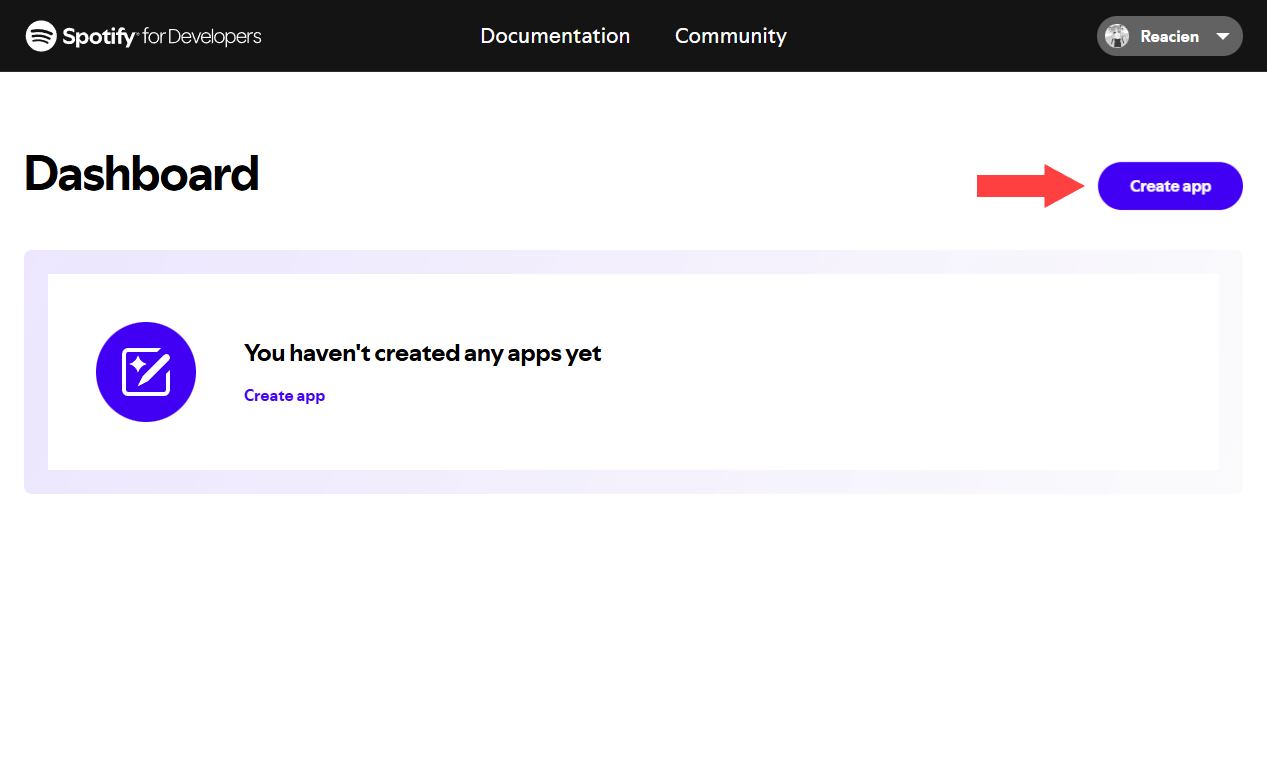Click the message saying you haven't created apps
The image size is (1267, 763).
coord(422,353)
